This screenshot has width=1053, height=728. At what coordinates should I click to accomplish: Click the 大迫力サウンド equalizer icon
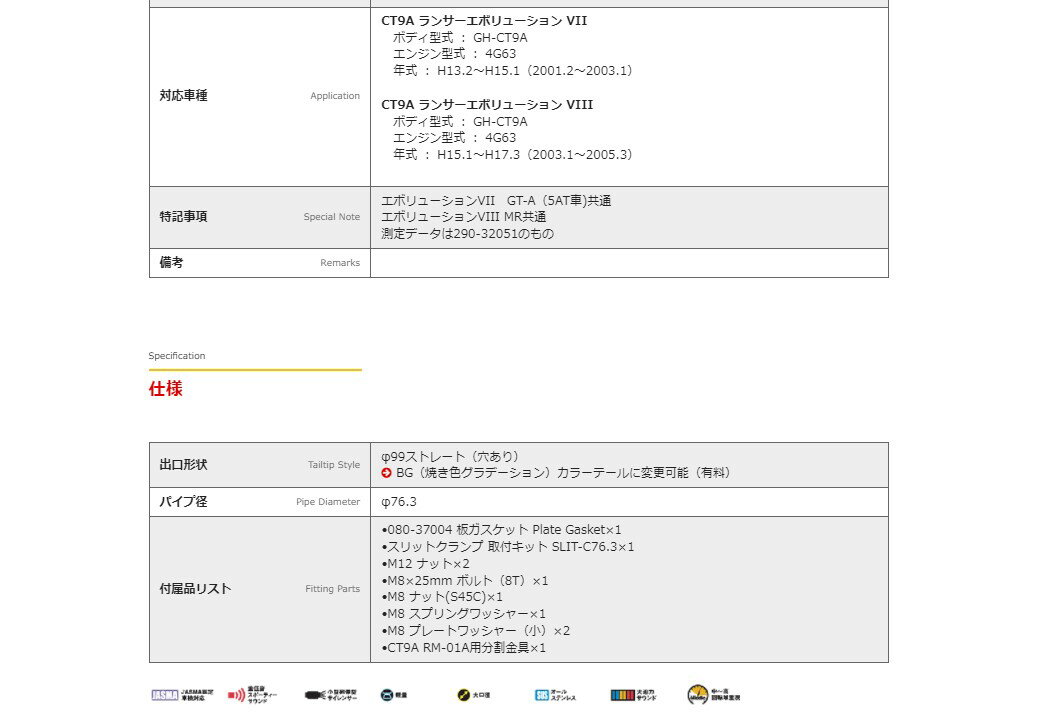point(634,695)
